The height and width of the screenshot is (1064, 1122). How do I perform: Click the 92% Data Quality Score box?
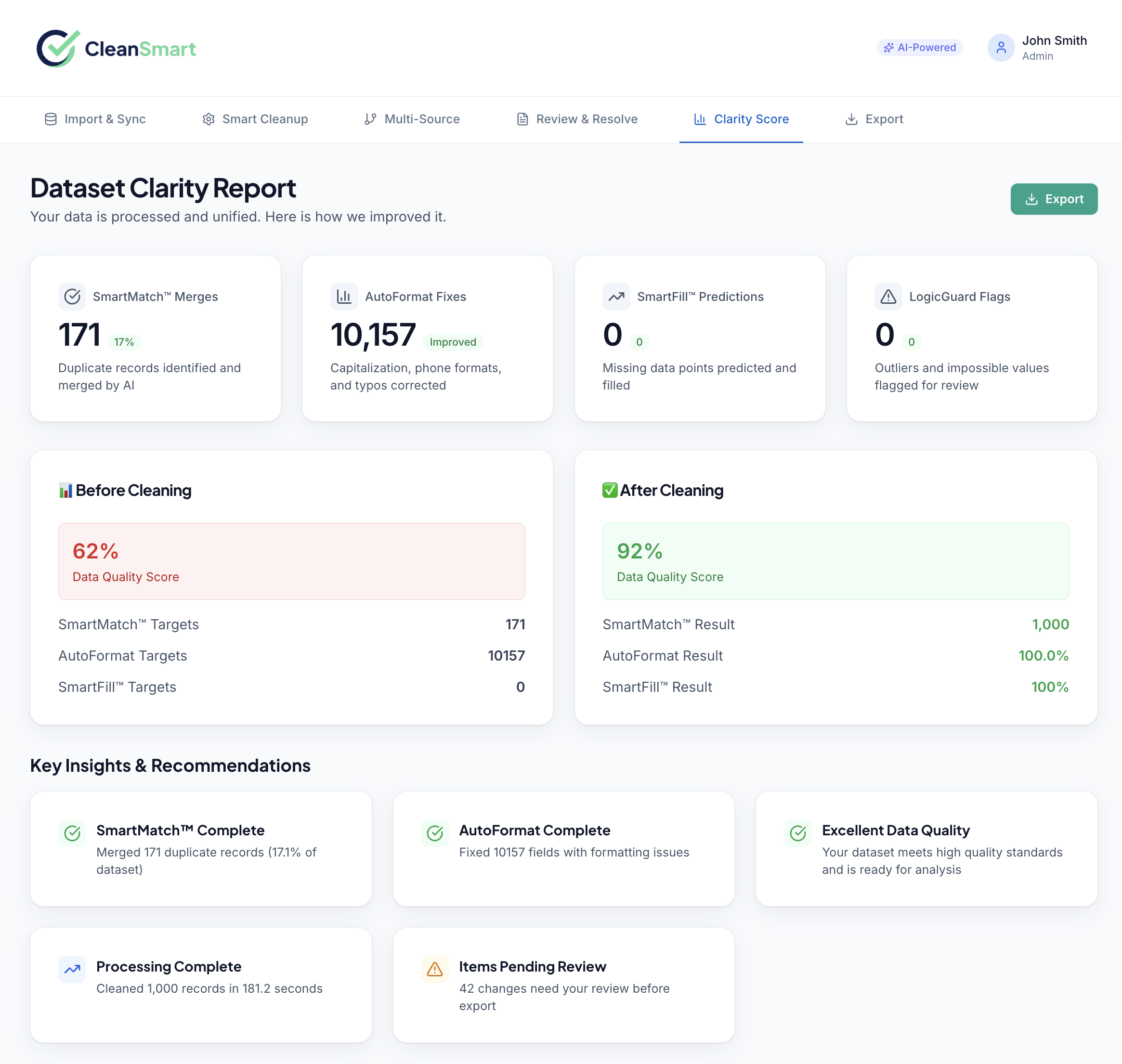tap(835, 561)
